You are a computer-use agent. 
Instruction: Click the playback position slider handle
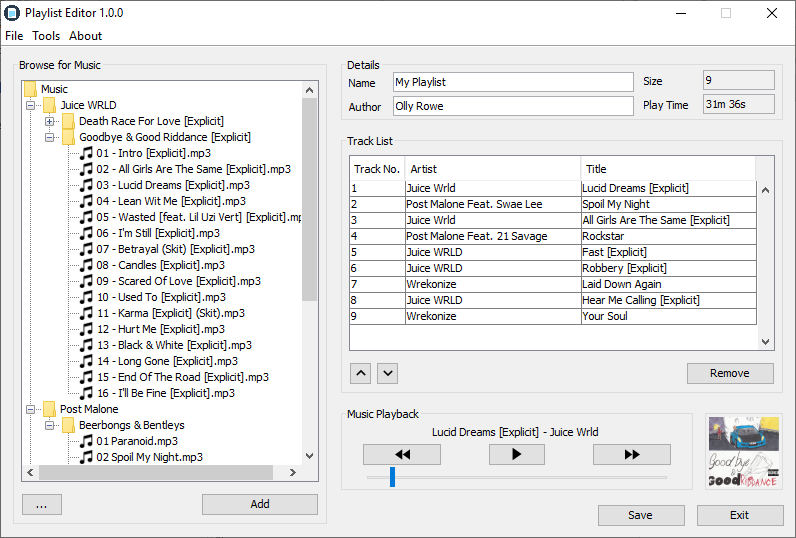(392, 477)
